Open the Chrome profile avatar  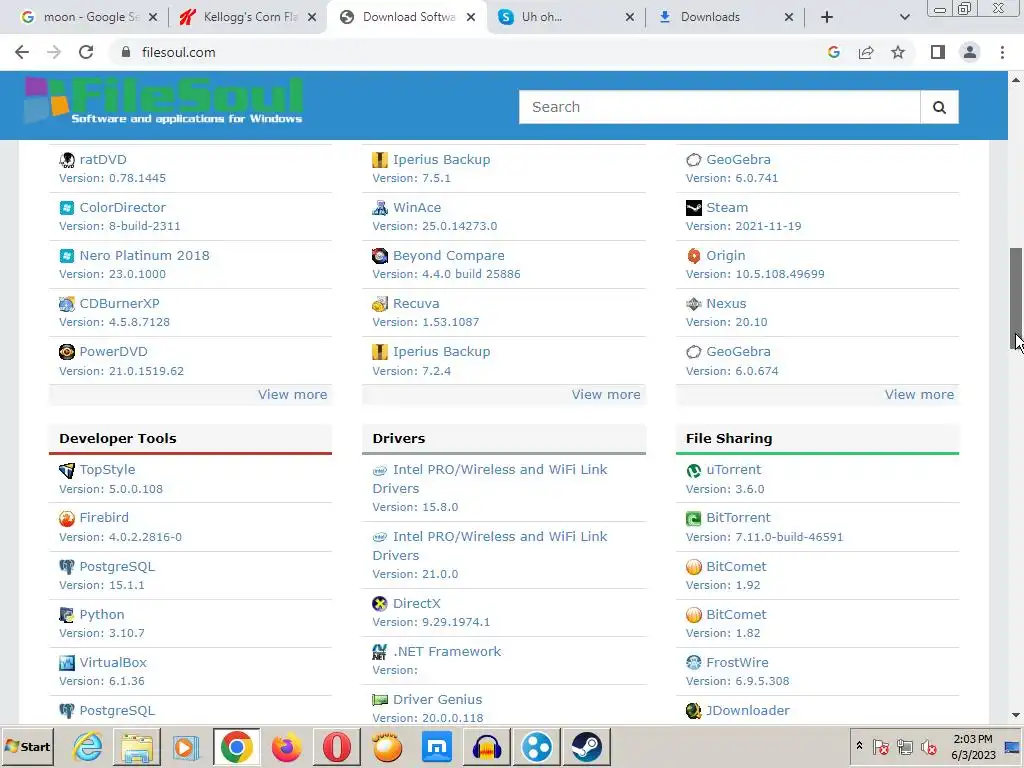(x=970, y=52)
